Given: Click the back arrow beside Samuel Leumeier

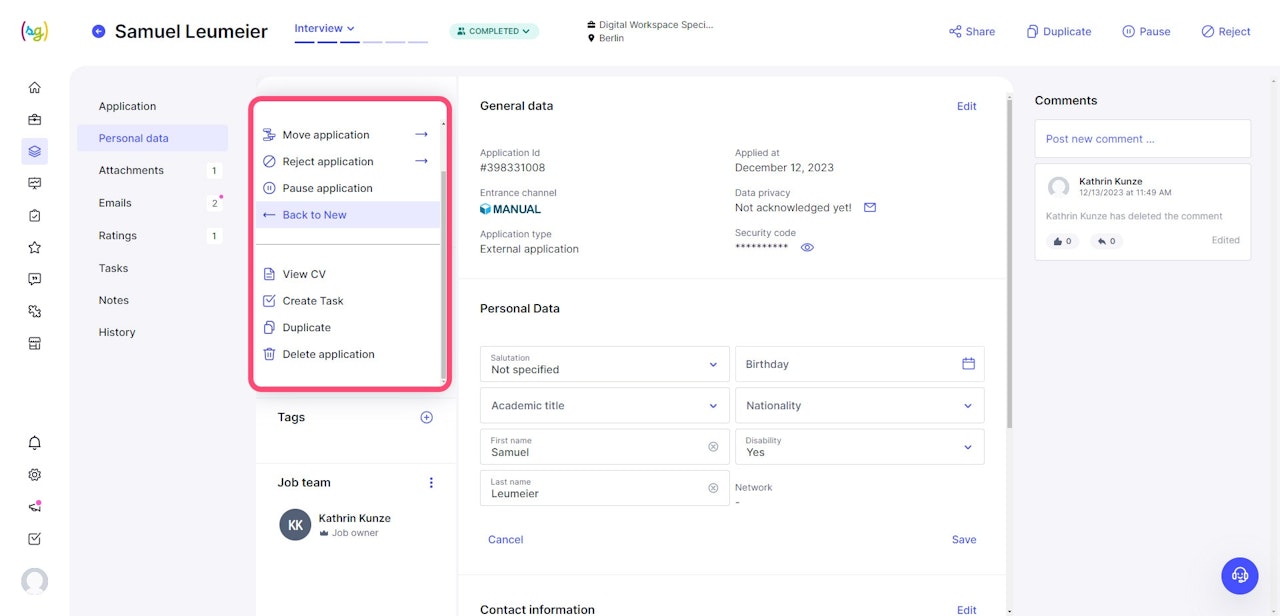Looking at the screenshot, I should (x=98, y=31).
